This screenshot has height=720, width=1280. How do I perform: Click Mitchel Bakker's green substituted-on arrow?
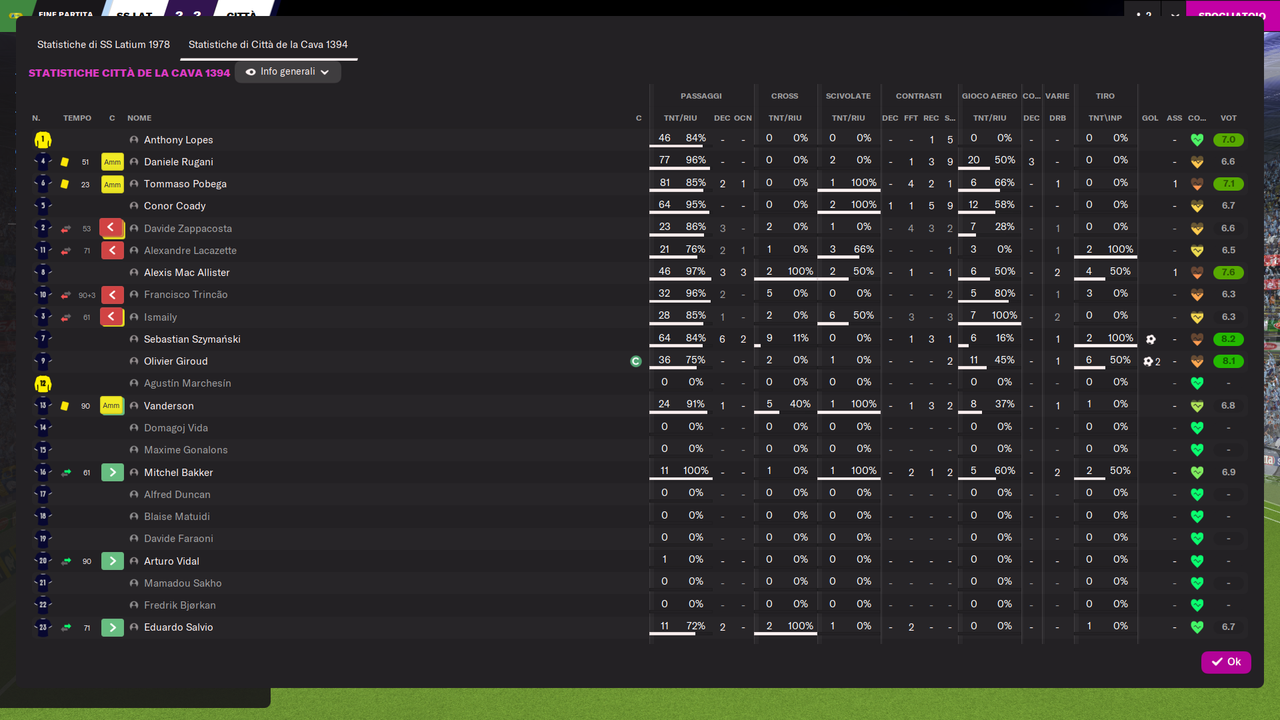pyautogui.click(x=112, y=472)
